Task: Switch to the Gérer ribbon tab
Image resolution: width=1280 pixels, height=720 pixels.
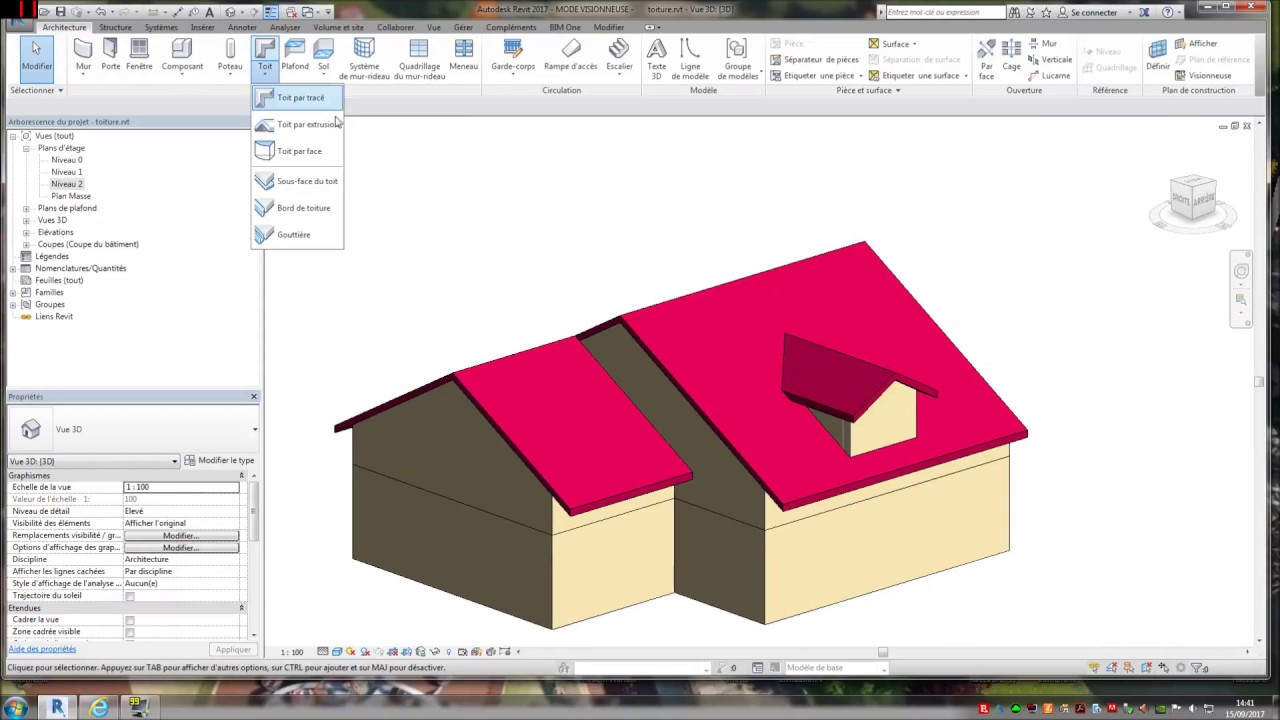Action: (x=463, y=27)
